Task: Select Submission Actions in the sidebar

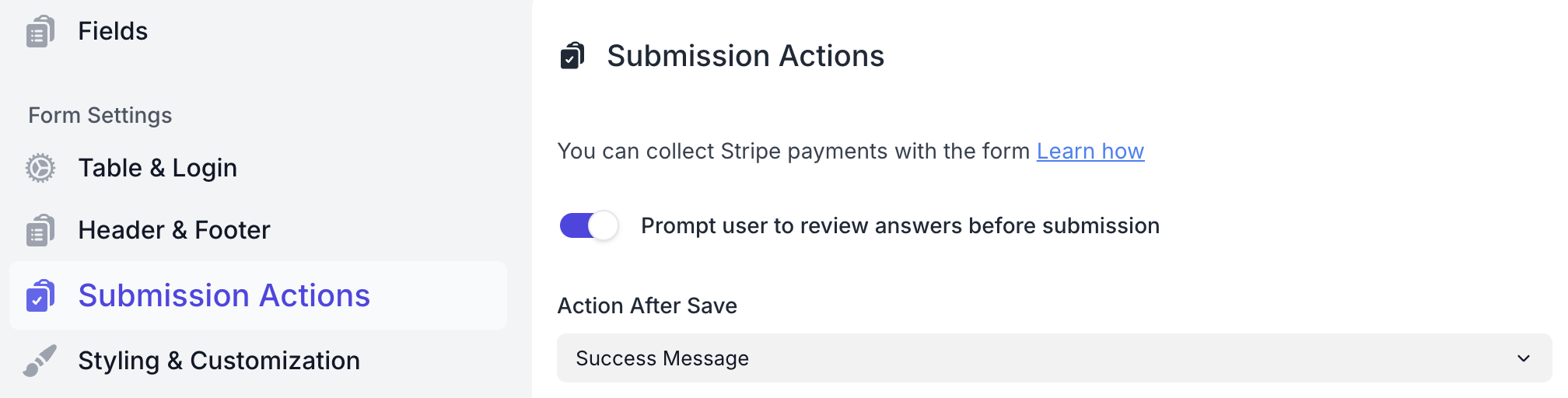Action: [224, 295]
